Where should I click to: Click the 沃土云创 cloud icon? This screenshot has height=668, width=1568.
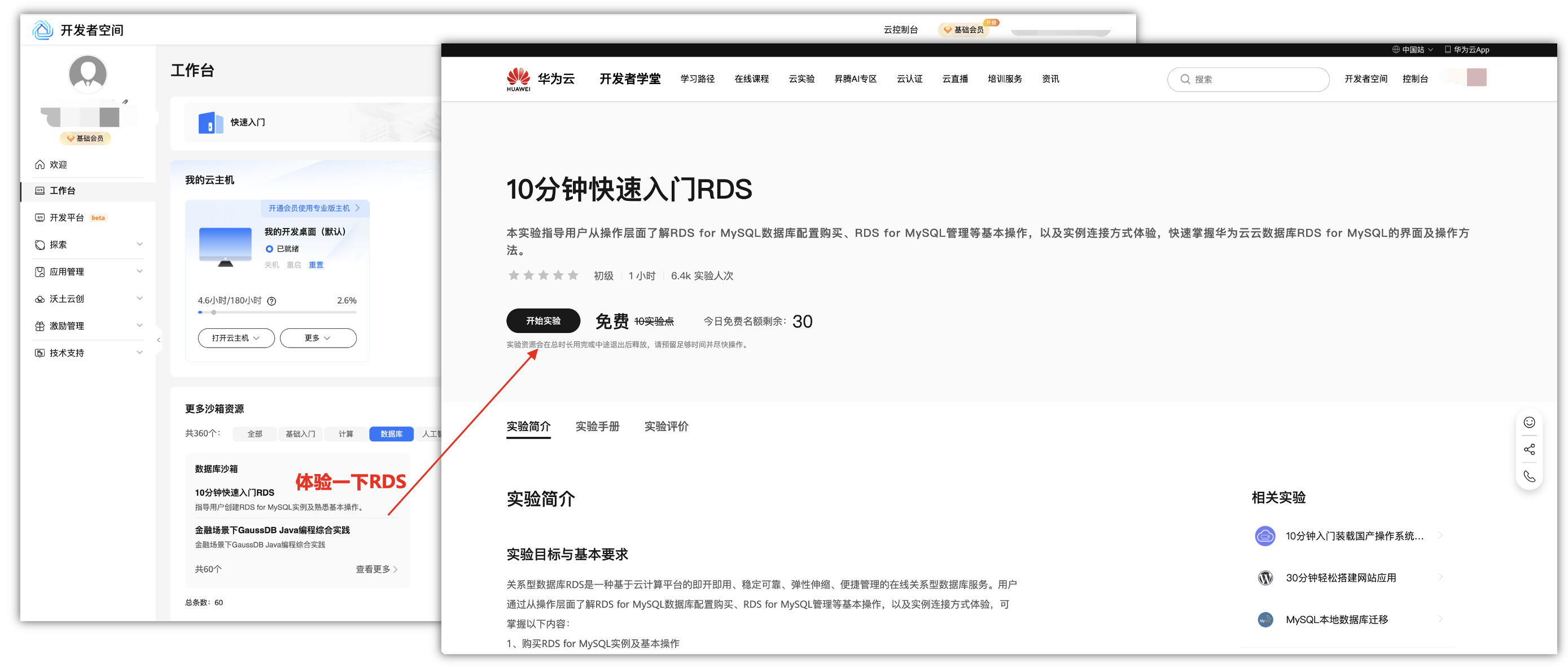tap(40, 298)
